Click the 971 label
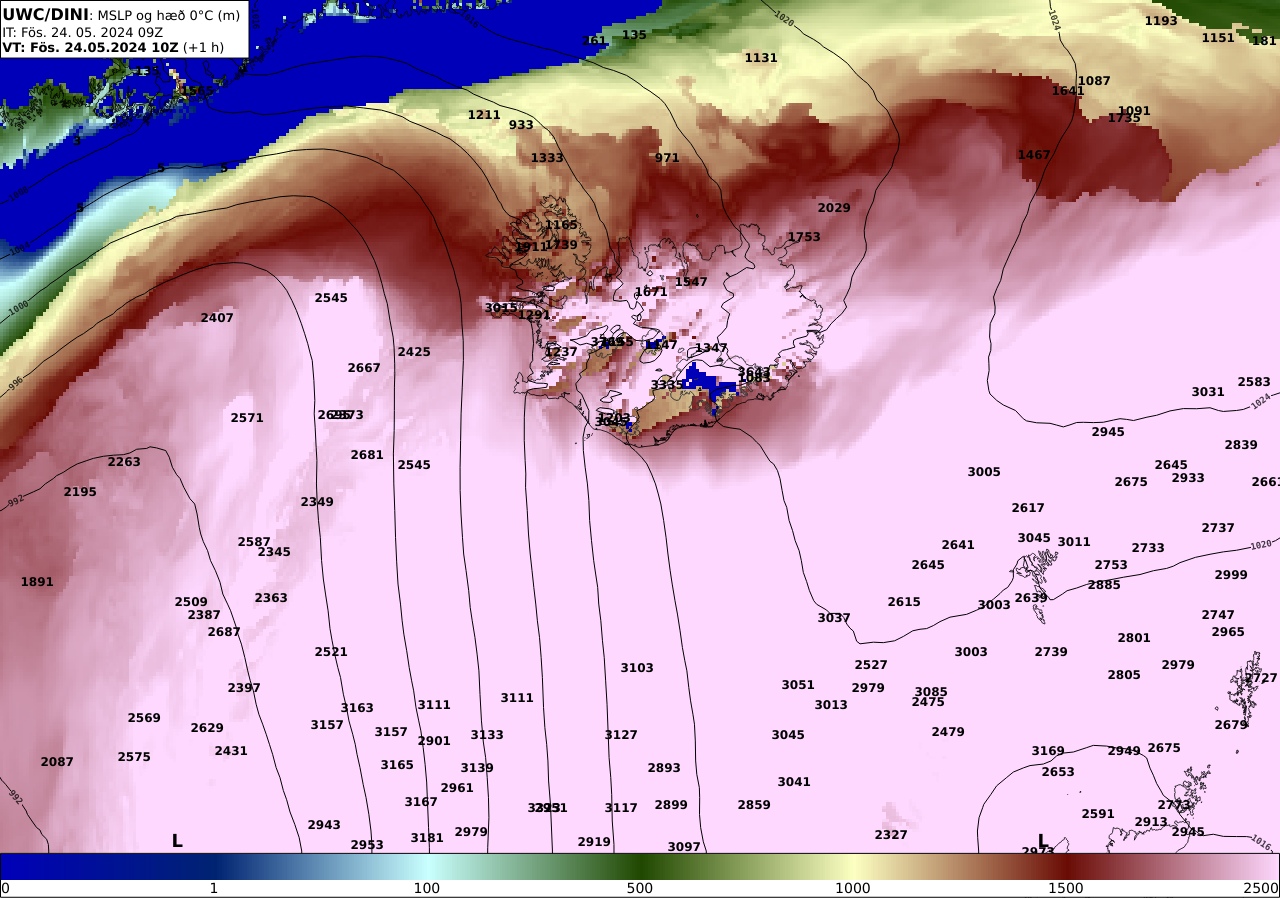Screen dimensions: 1280x898 point(667,158)
